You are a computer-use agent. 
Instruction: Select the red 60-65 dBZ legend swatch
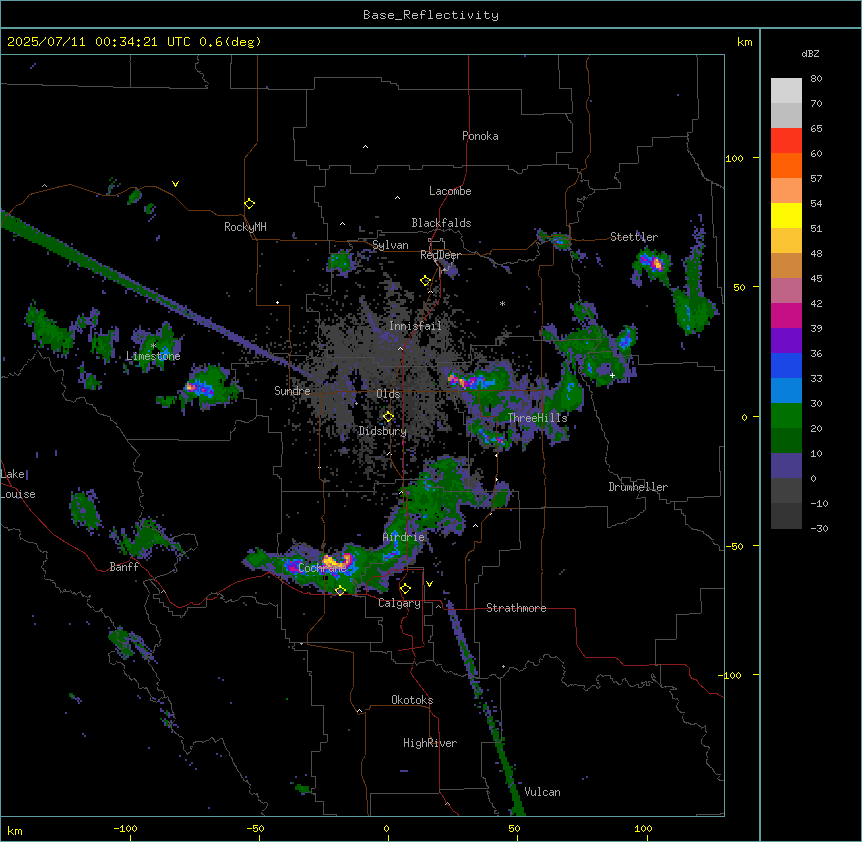coord(786,141)
